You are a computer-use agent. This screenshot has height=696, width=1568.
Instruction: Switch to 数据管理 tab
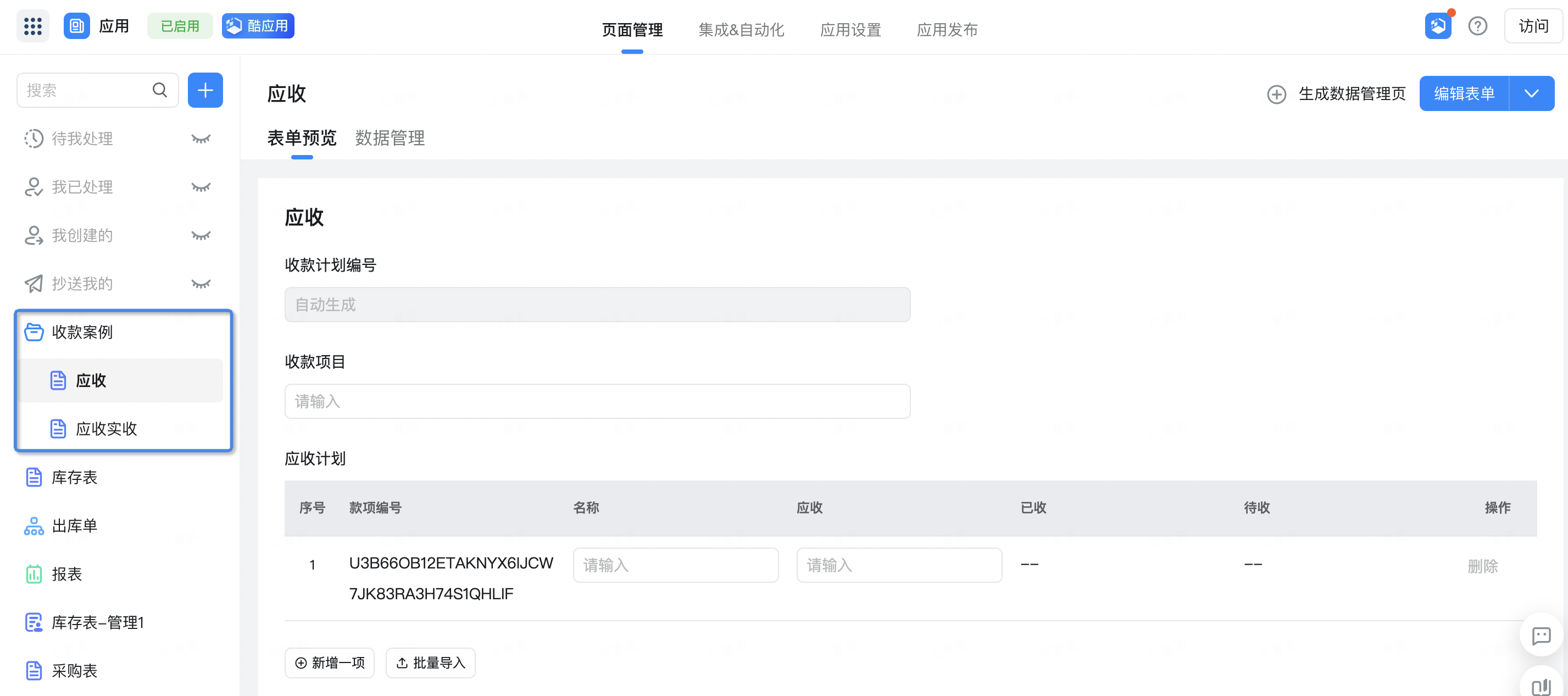click(x=390, y=138)
